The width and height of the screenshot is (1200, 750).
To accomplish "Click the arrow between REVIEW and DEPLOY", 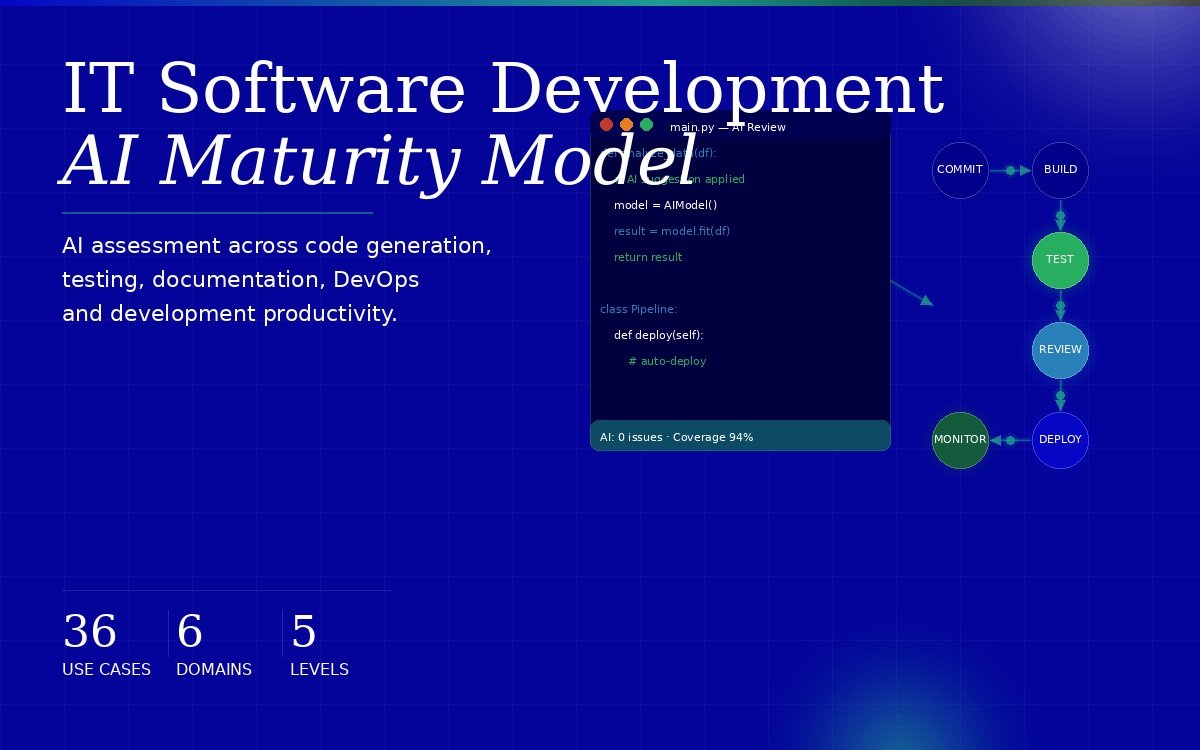I will point(1060,395).
